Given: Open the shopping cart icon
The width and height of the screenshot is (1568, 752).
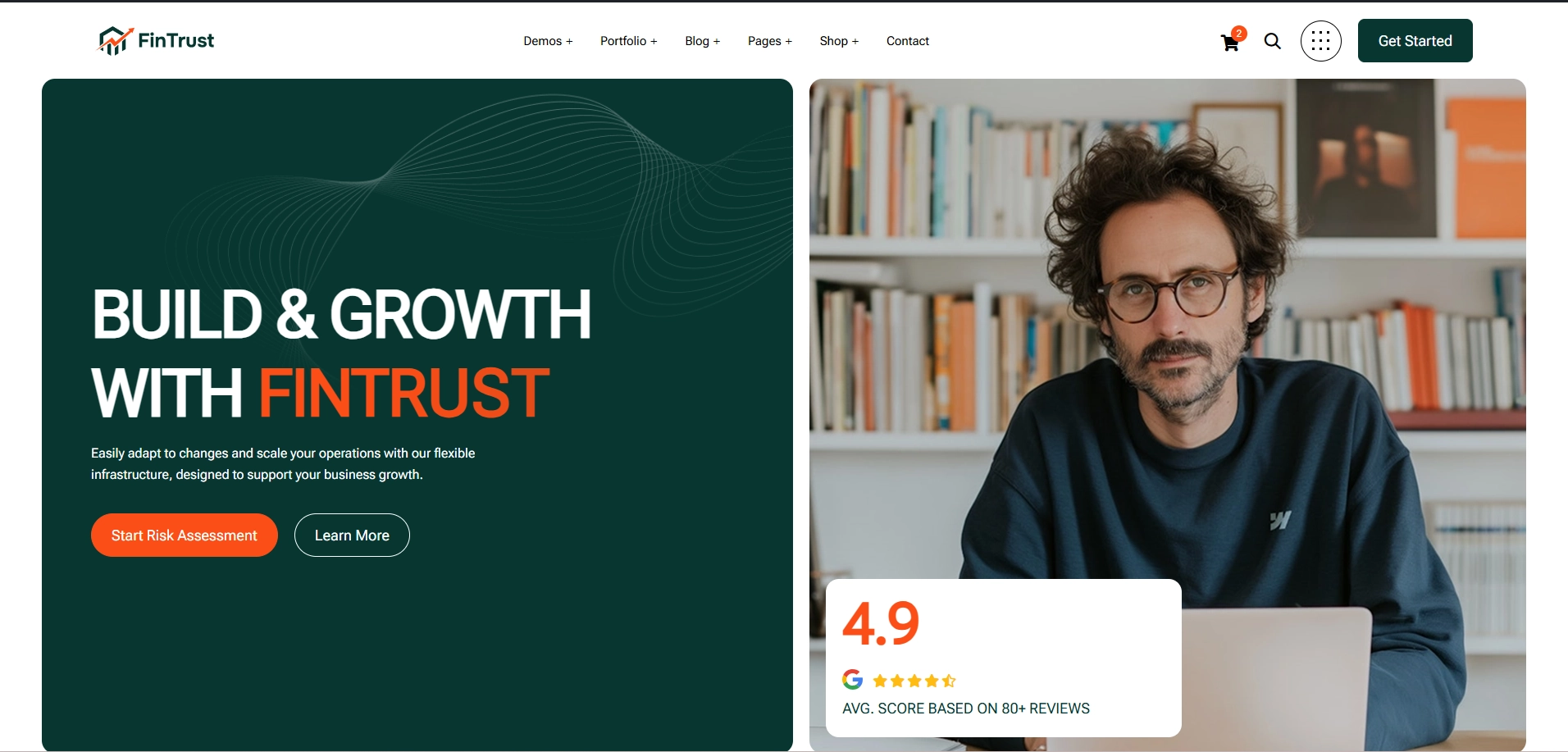Looking at the screenshot, I should [1229, 43].
